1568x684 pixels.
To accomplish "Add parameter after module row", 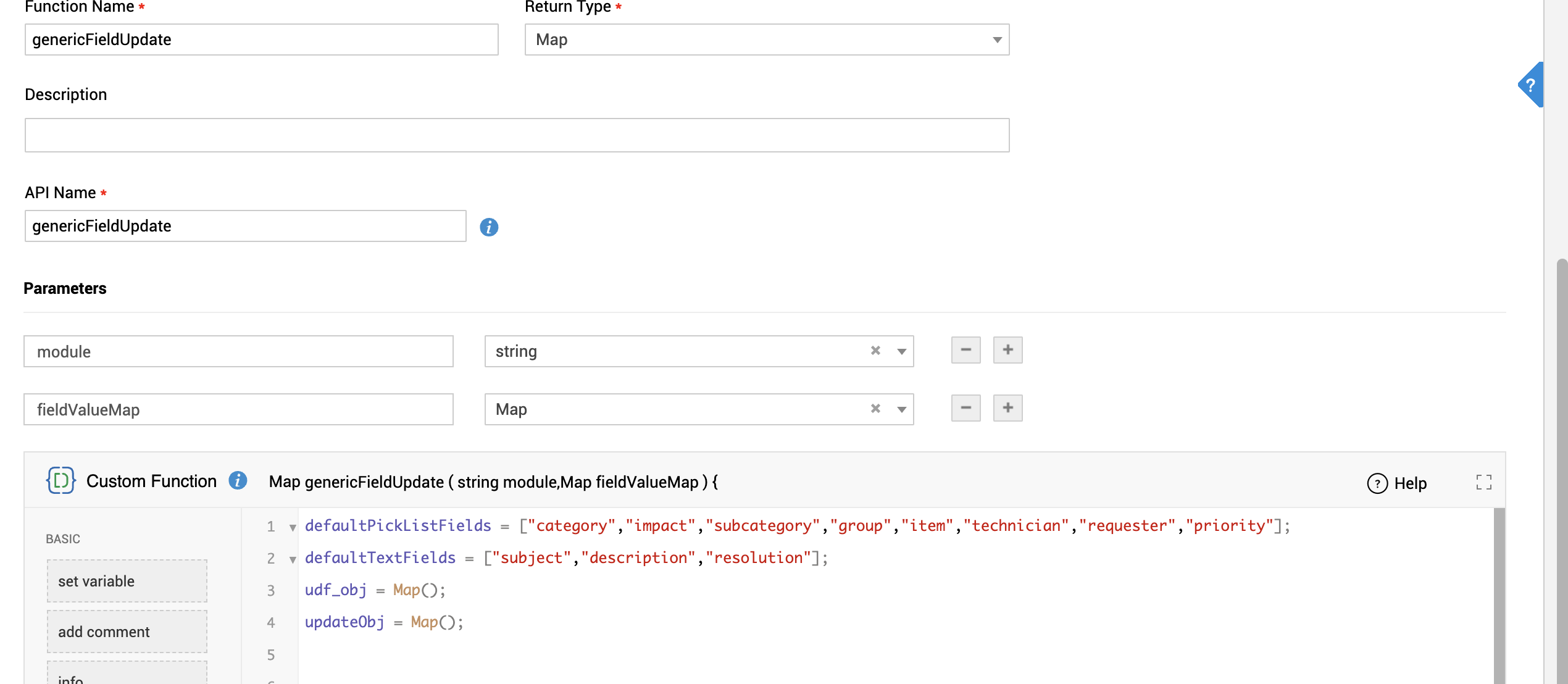I will click(x=1007, y=350).
